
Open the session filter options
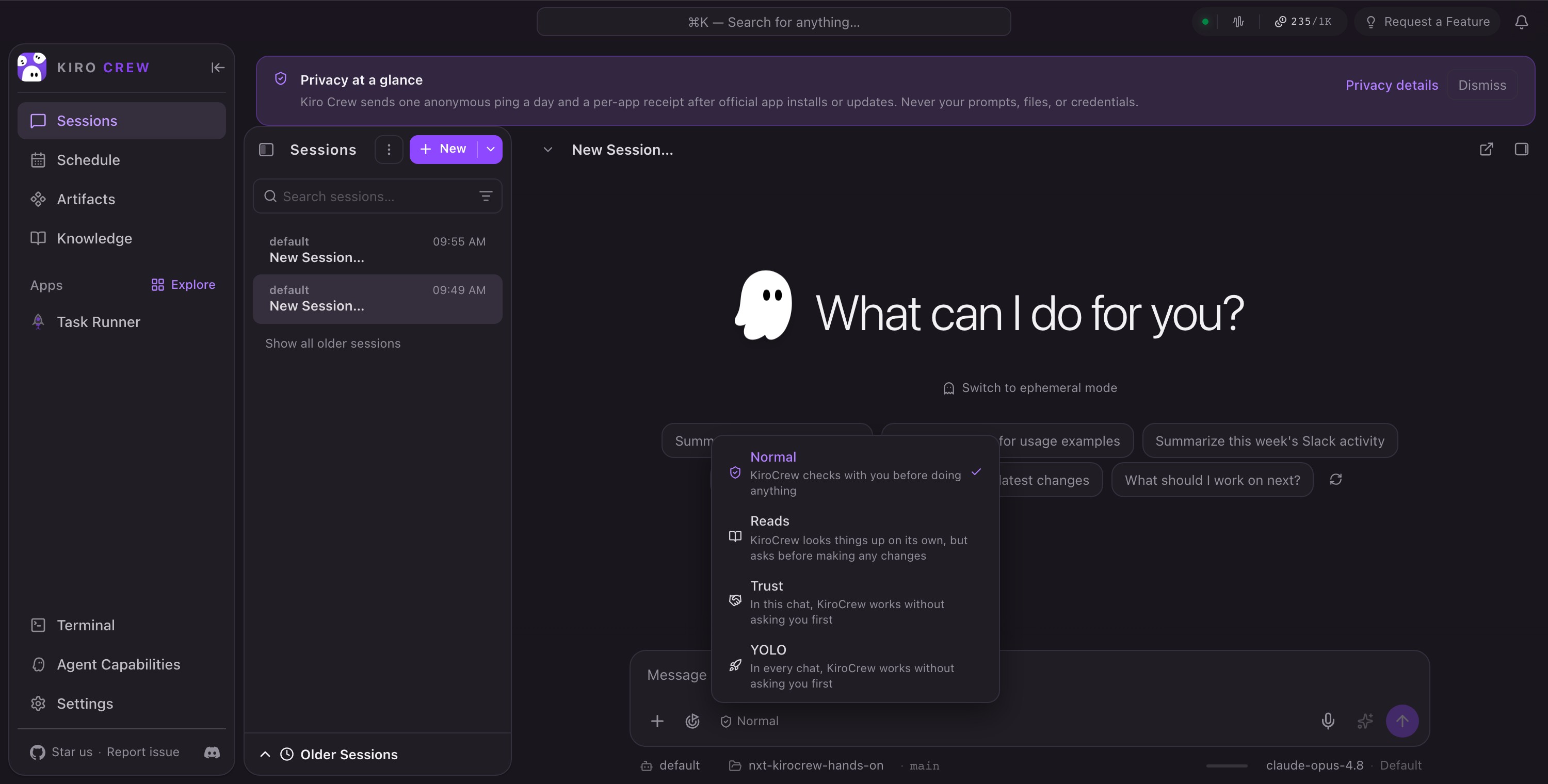click(486, 197)
